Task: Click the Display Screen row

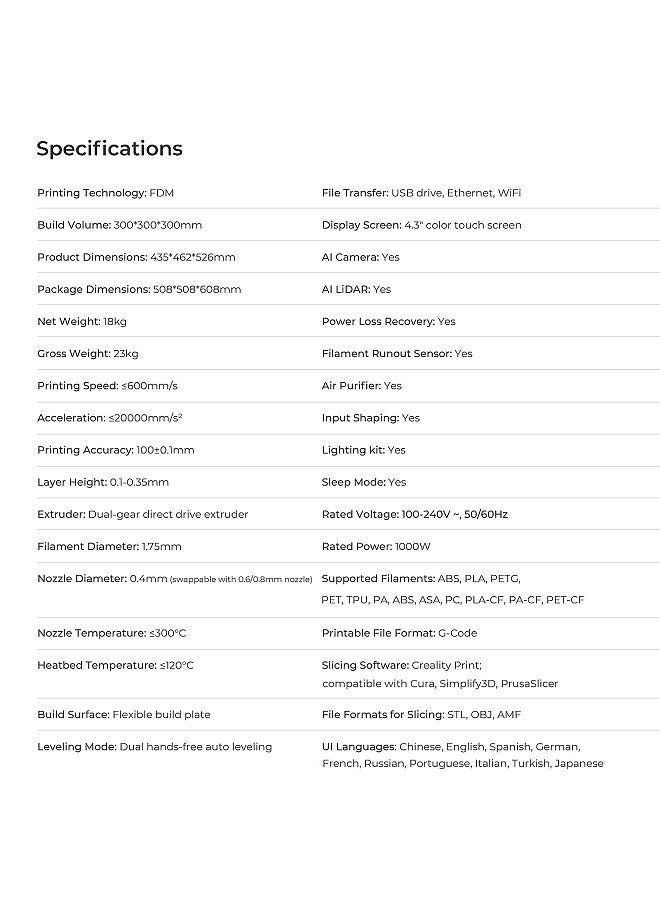Action: [421, 225]
